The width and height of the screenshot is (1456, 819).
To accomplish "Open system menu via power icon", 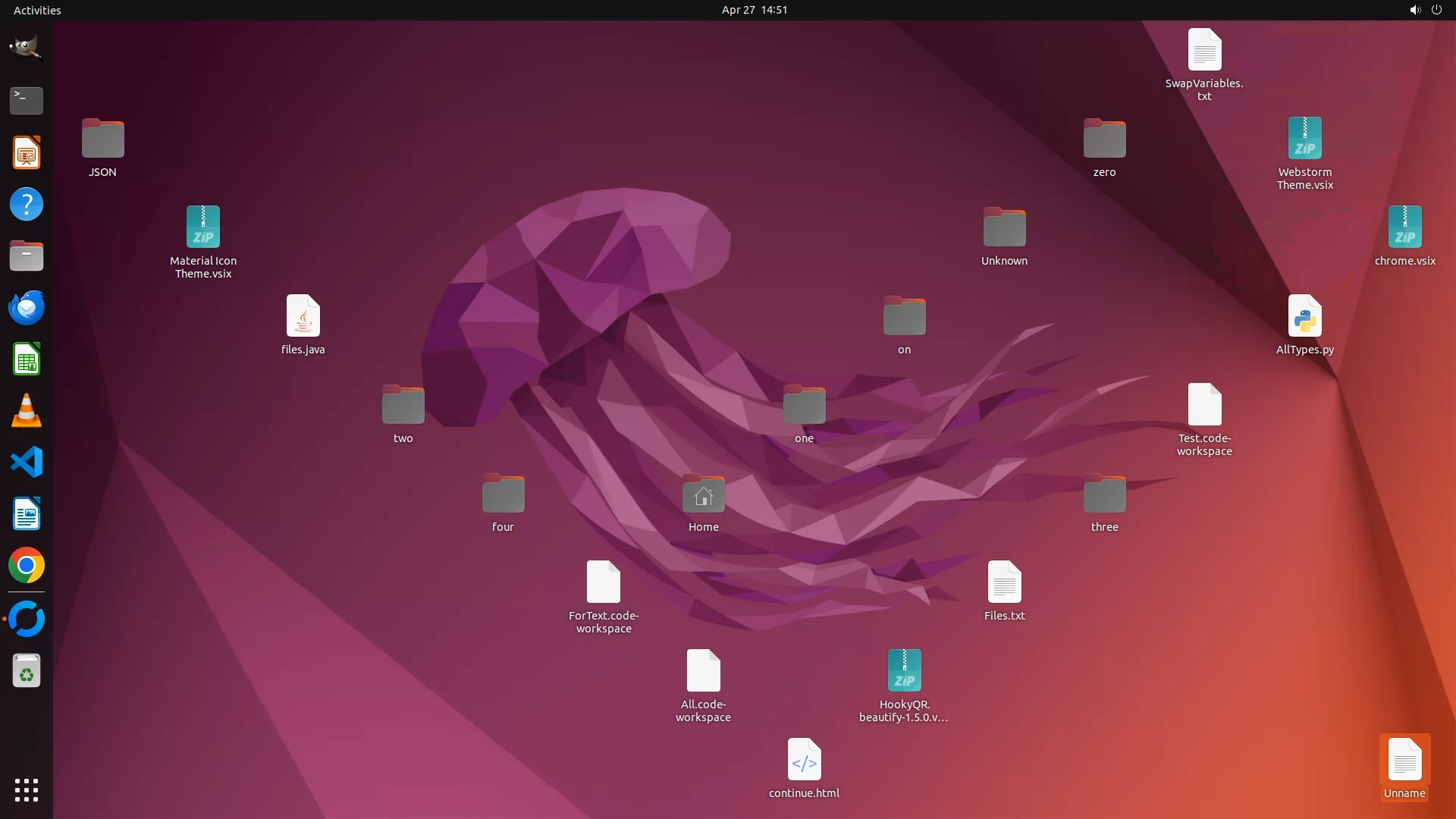I will pos(1436,10).
